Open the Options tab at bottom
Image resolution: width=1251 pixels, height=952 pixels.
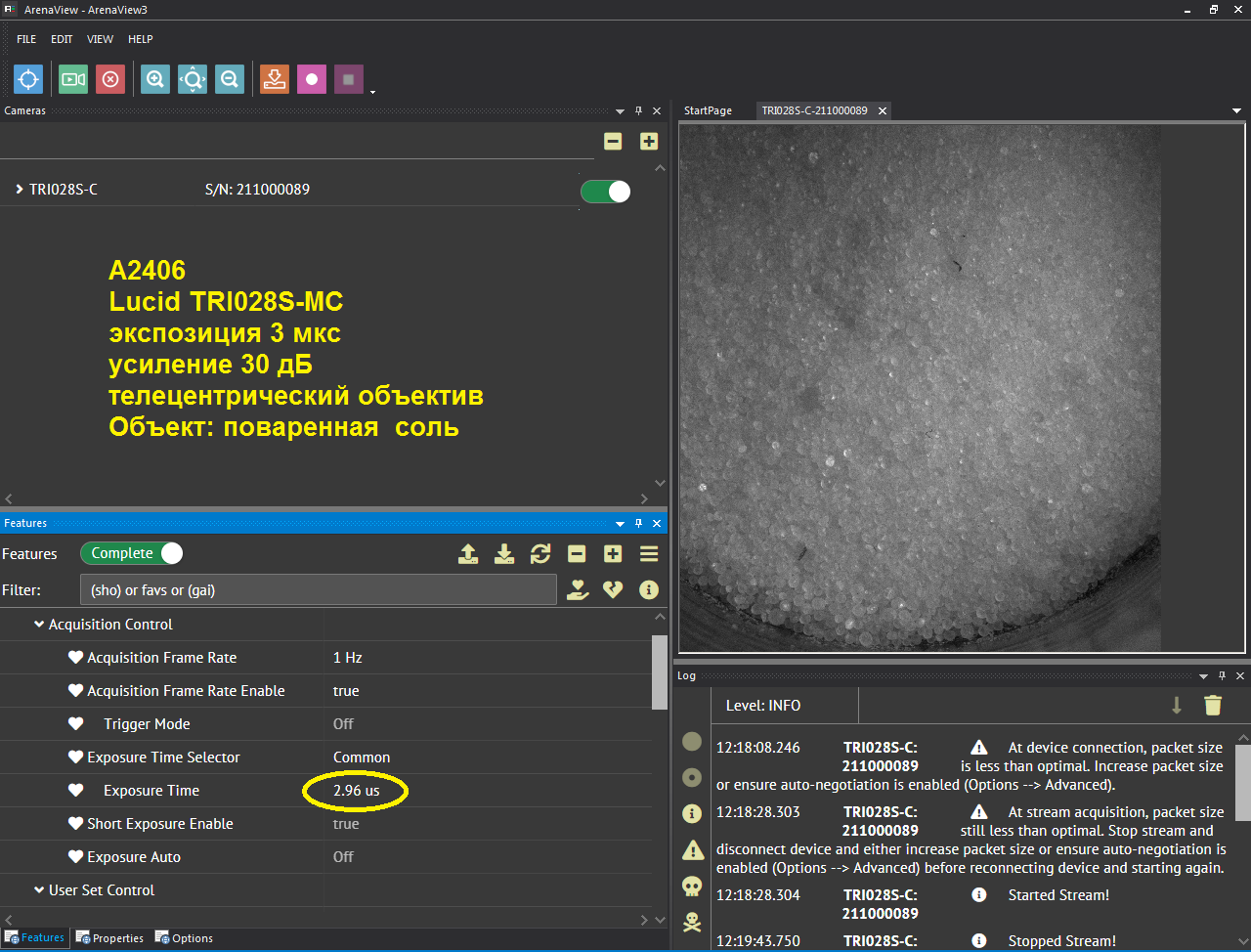pyautogui.click(x=184, y=937)
